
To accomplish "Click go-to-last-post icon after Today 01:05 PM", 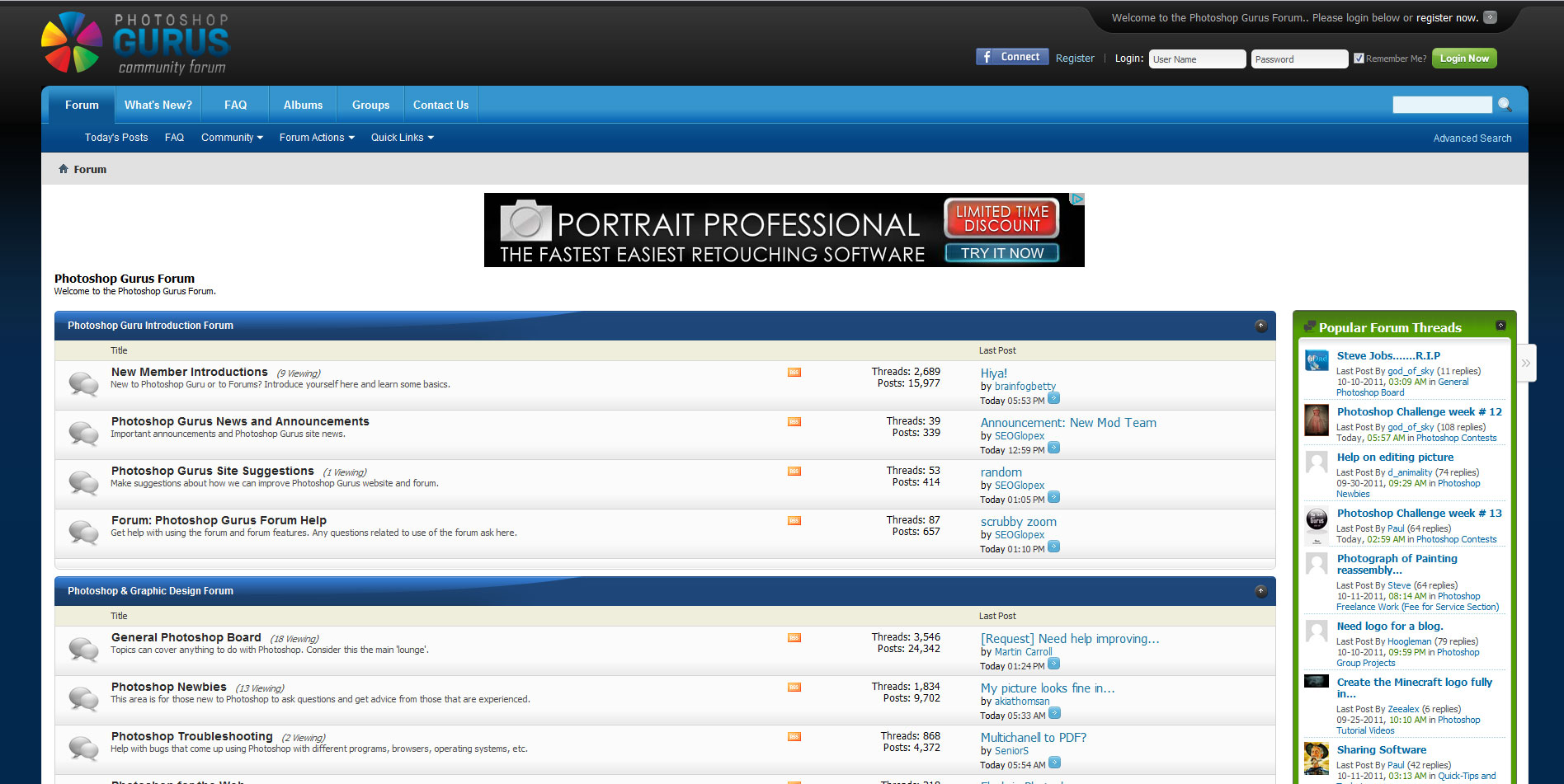I will [x=1053, y=498].
